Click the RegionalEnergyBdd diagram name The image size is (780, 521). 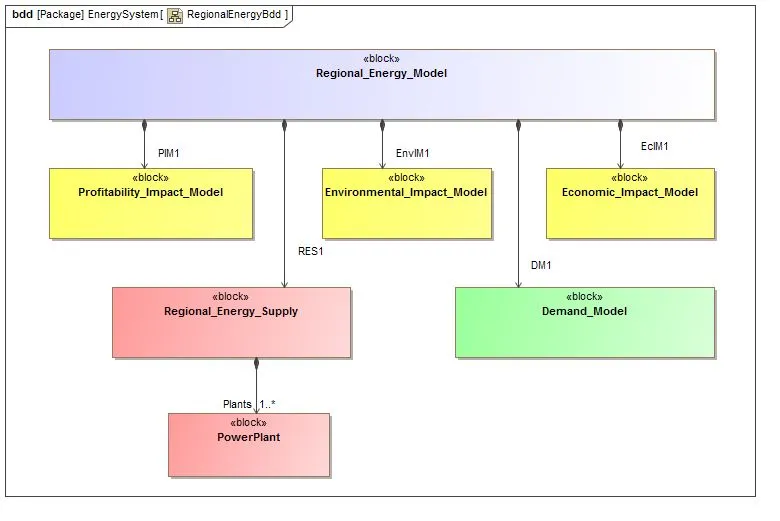pos(234,14)
